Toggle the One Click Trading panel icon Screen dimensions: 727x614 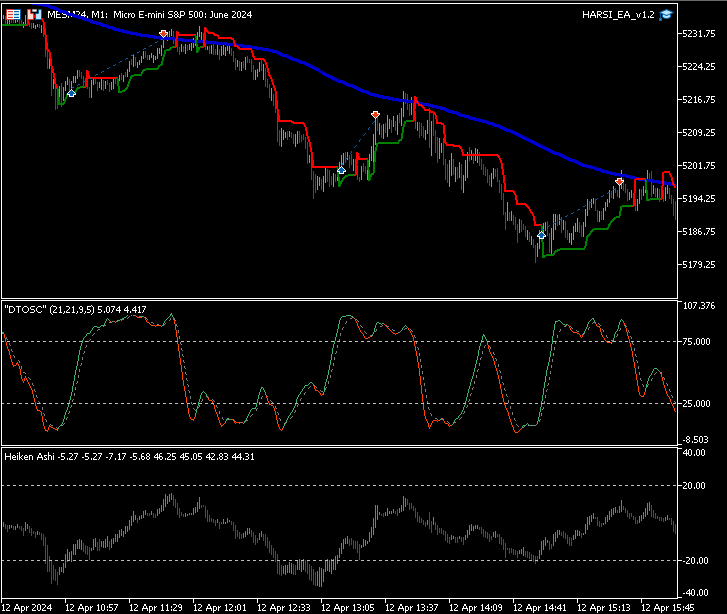pyautogui.click(x=34, y=15)
